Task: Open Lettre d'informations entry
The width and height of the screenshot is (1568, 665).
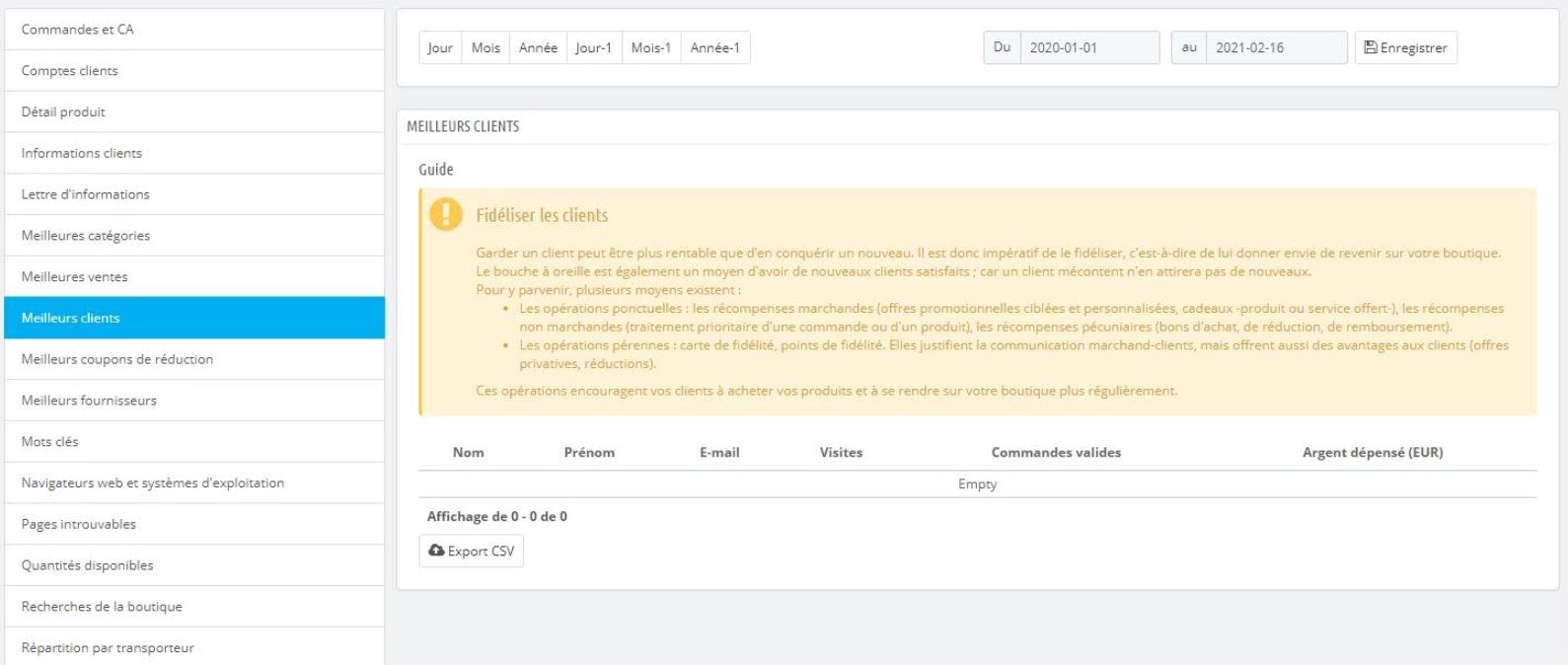Action: point(194,194)
